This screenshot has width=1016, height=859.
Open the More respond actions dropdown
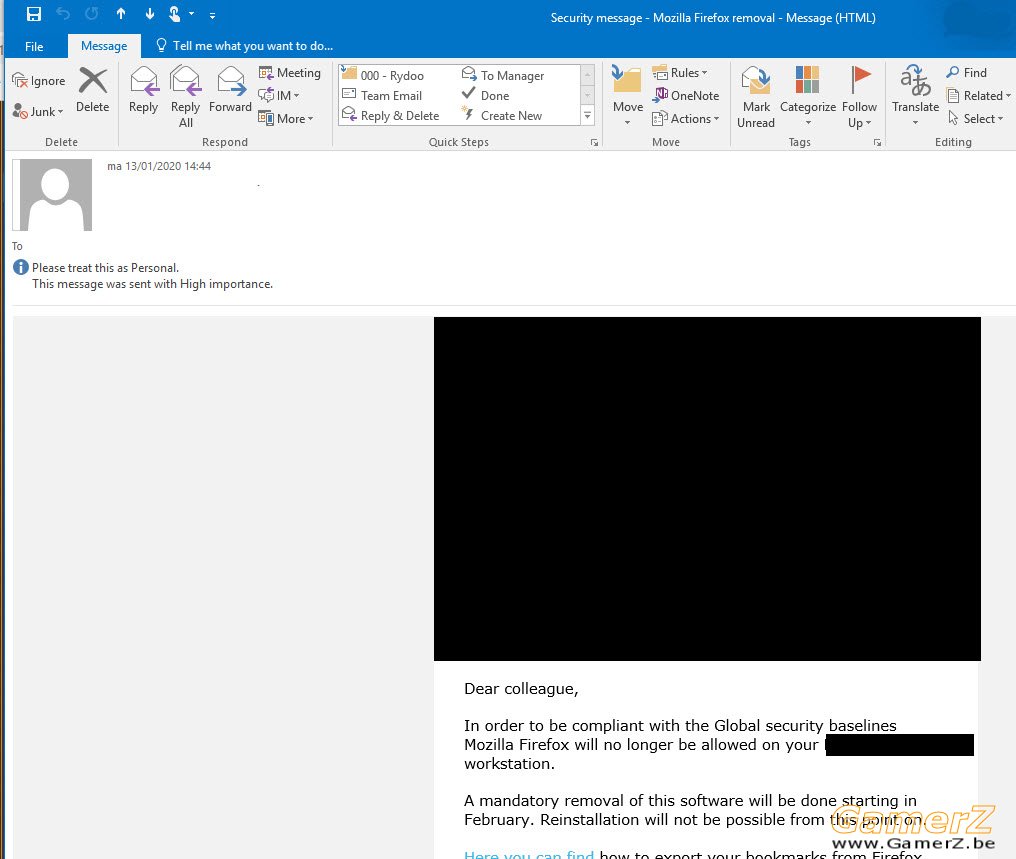(x=286, y=118)
